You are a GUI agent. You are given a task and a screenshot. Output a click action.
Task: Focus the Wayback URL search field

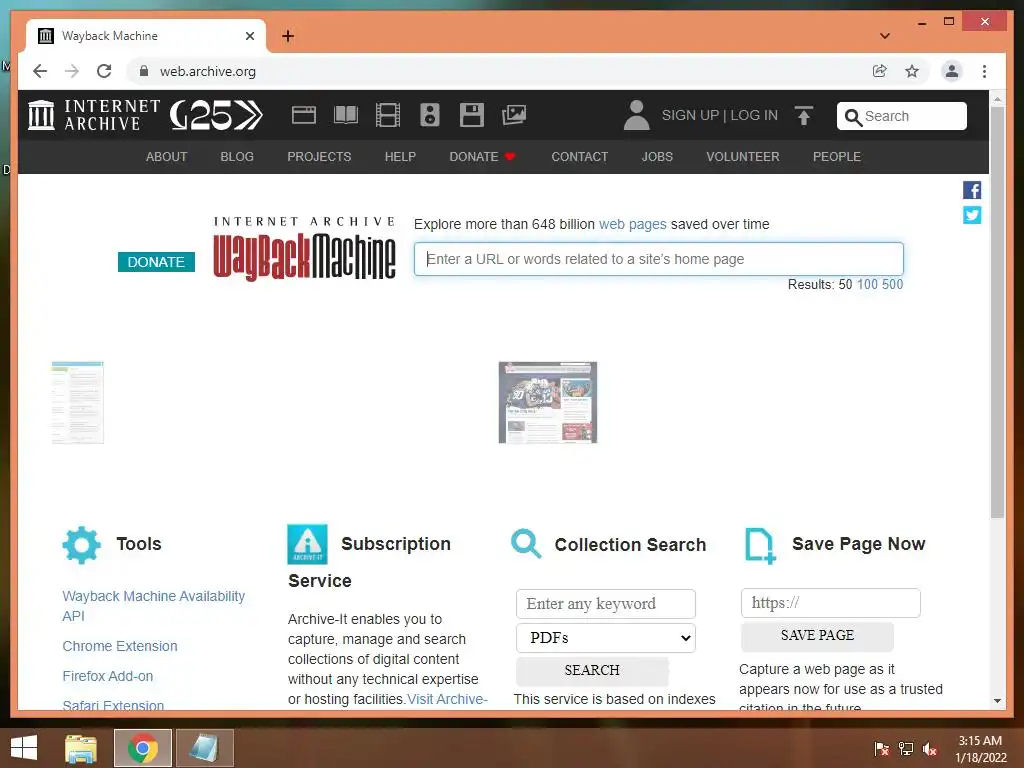click(658, 259)
